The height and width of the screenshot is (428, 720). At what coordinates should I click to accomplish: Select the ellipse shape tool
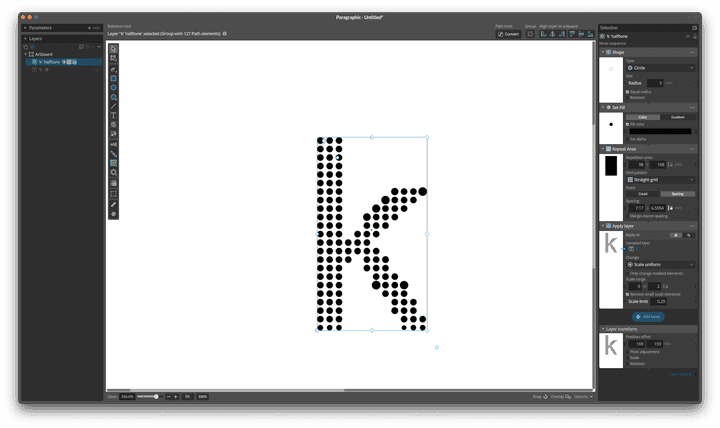(x=113, y=88)
